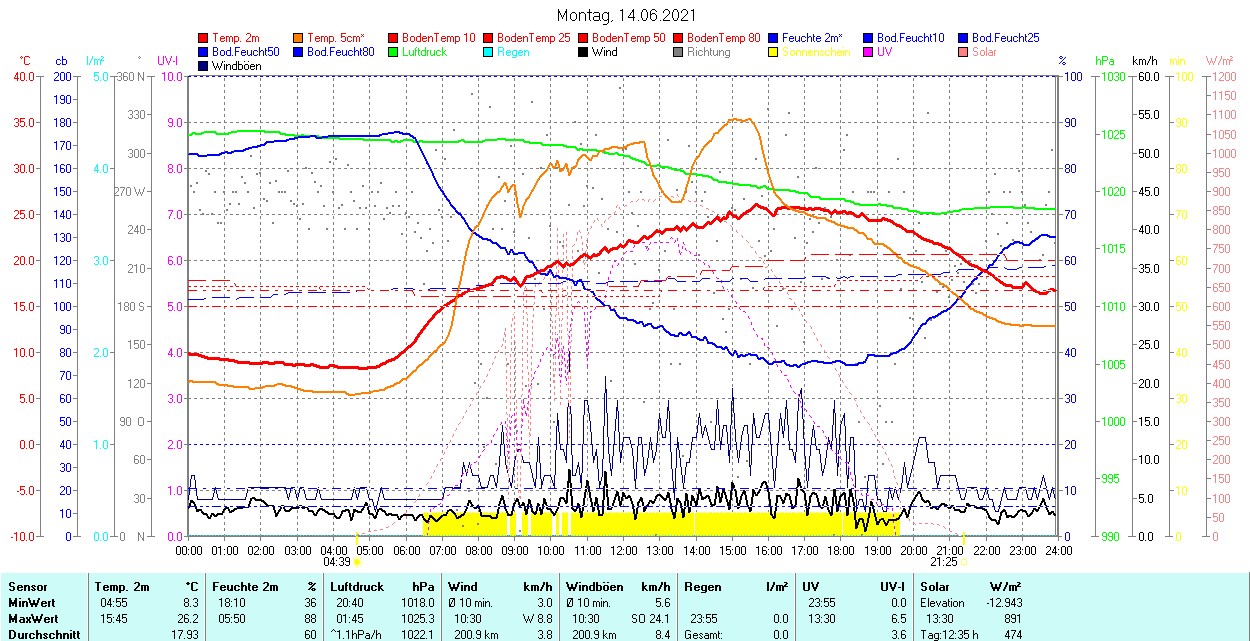
Task: Select the blue Feuchte 2m legend swatch
Action: point(772,38)
